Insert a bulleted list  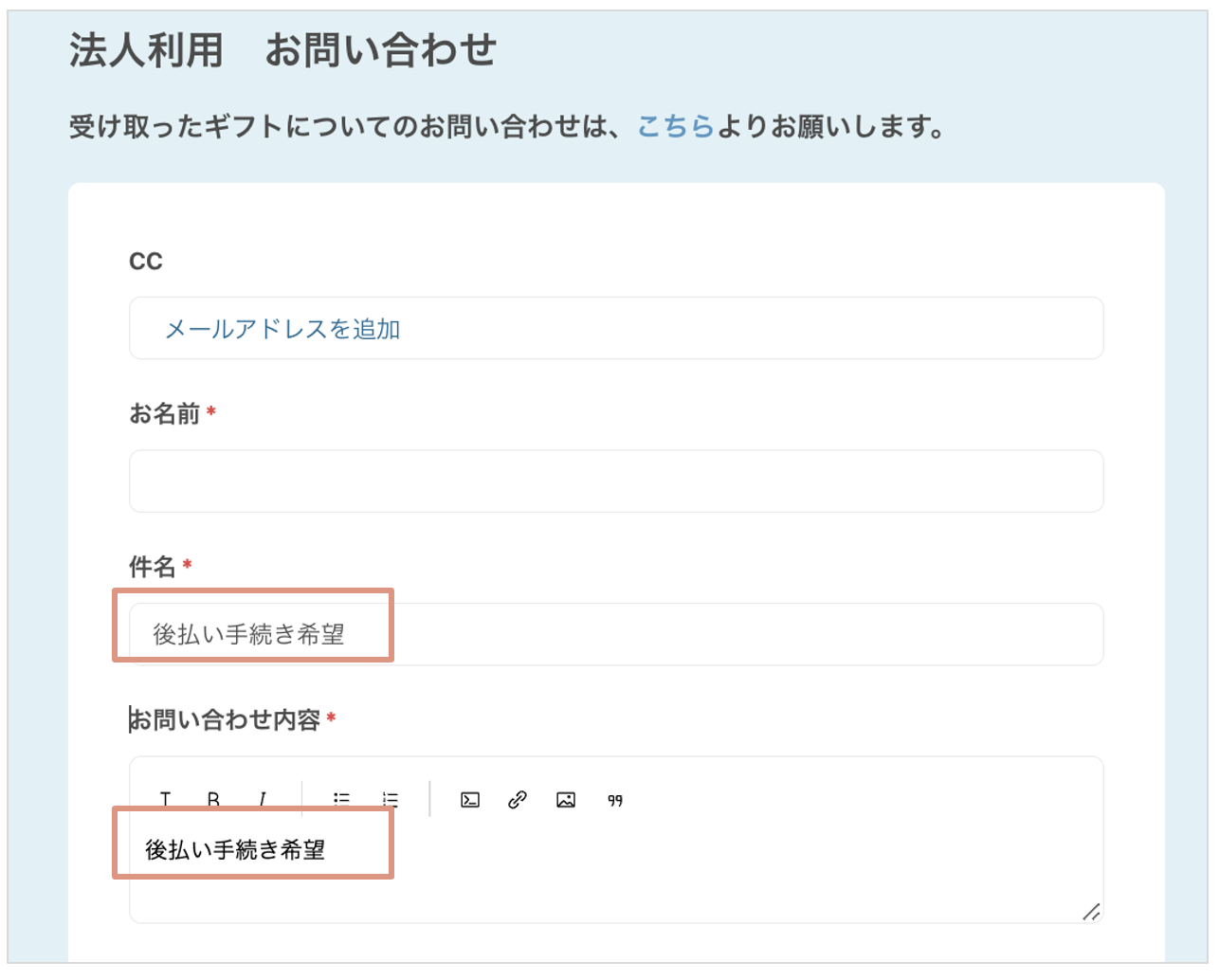[x=342, y=799]
